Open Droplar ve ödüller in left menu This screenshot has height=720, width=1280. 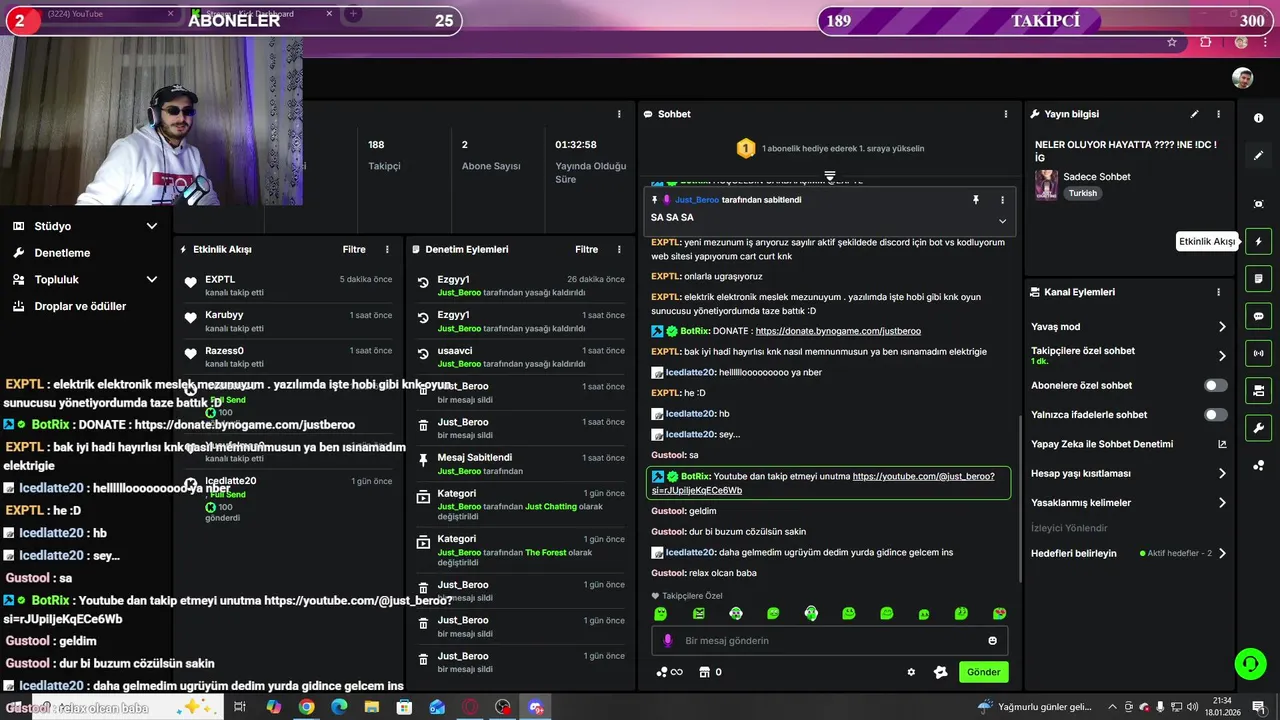click(80, 306)
